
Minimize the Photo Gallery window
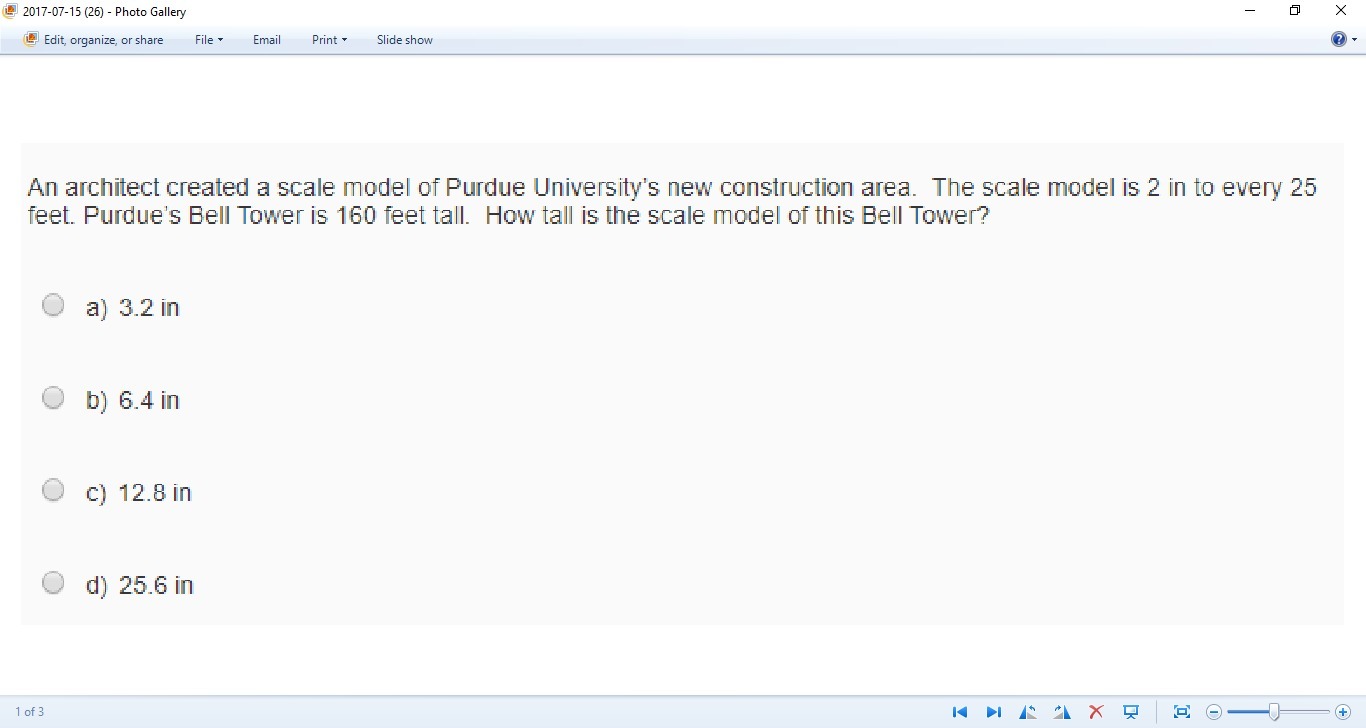point(1250,11)
